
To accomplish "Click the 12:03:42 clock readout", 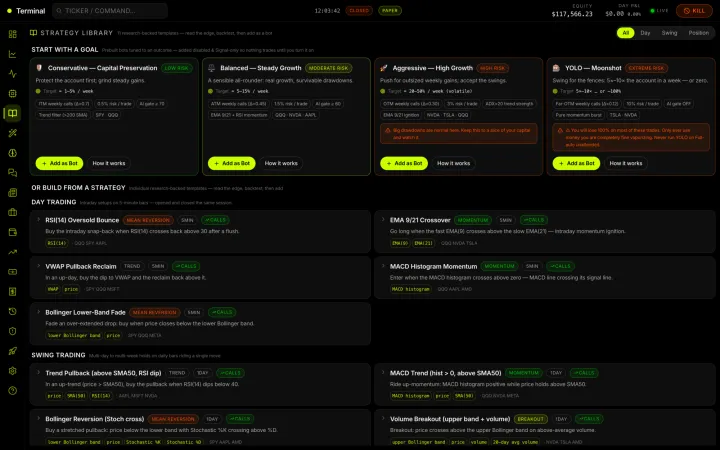I will pos(327,11).
